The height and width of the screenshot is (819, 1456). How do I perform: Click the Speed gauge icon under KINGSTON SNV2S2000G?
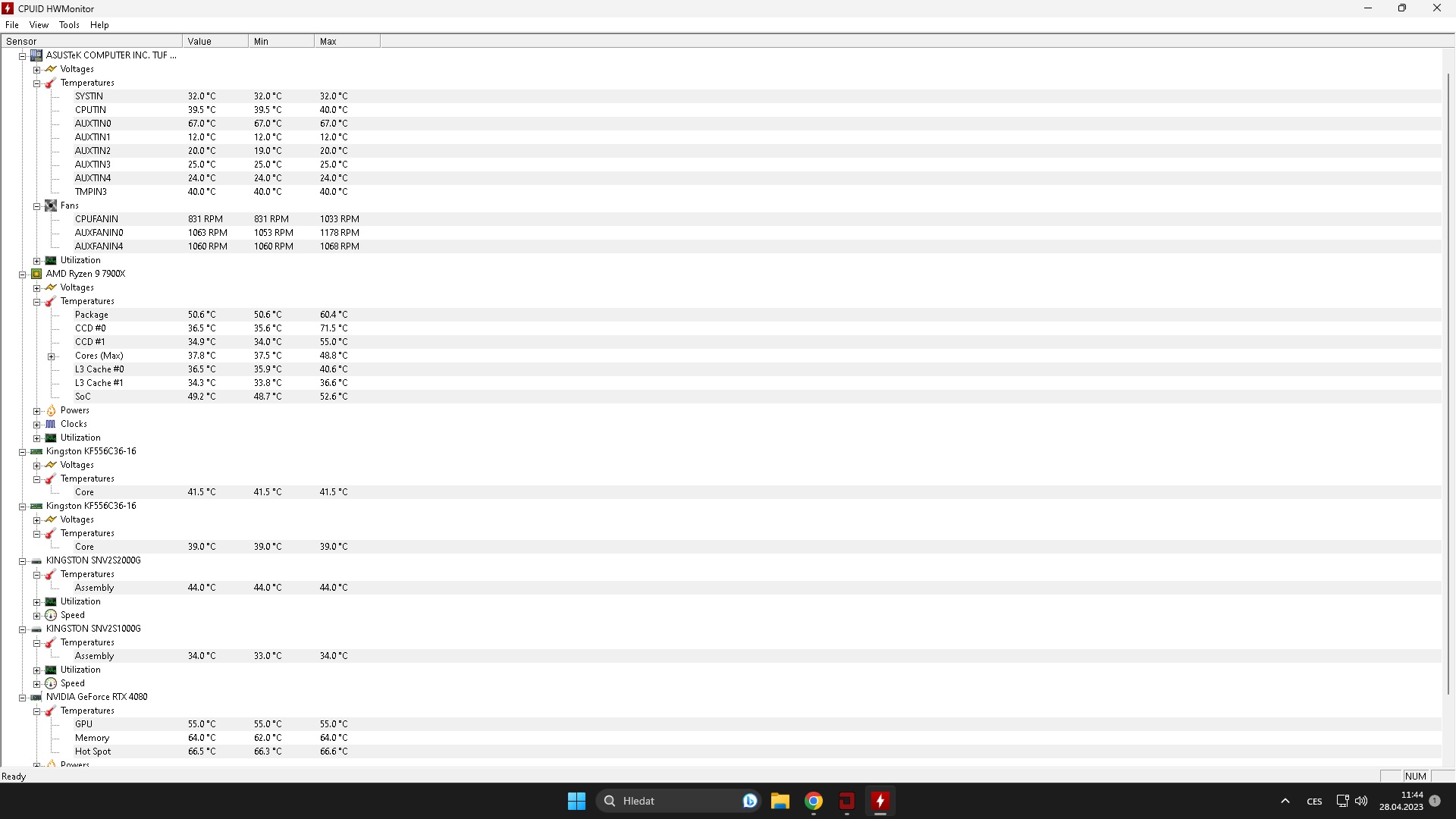click(x=51, y=615)
